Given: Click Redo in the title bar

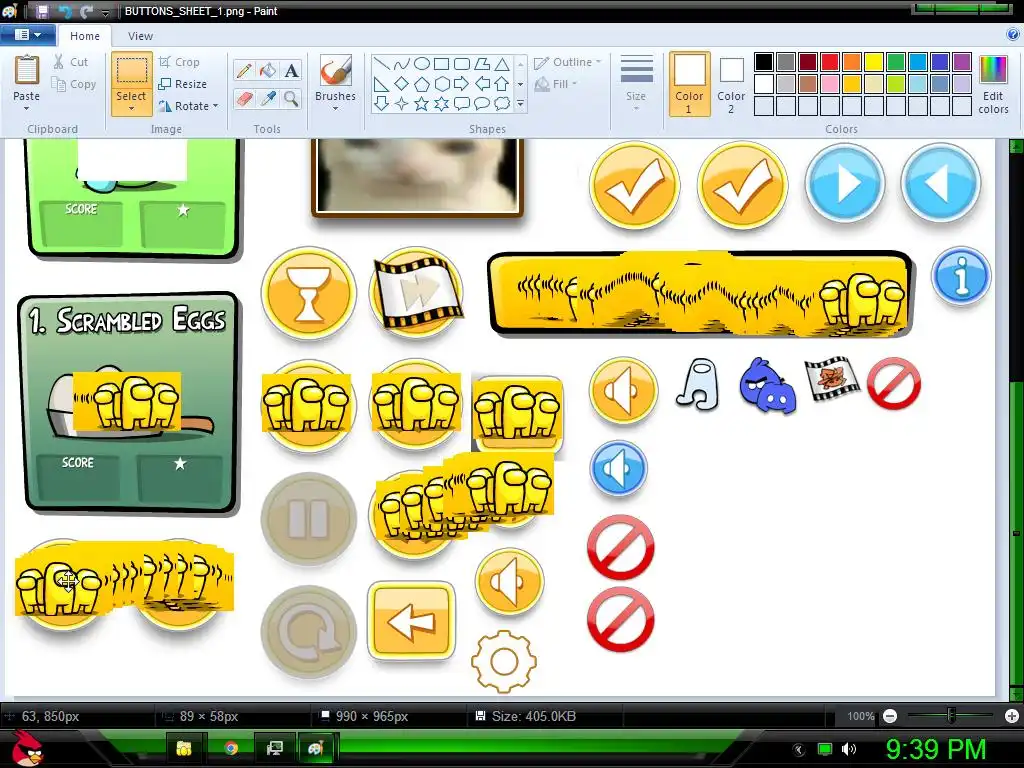Looking at the screenshot, I should click(x=86, y=11).
